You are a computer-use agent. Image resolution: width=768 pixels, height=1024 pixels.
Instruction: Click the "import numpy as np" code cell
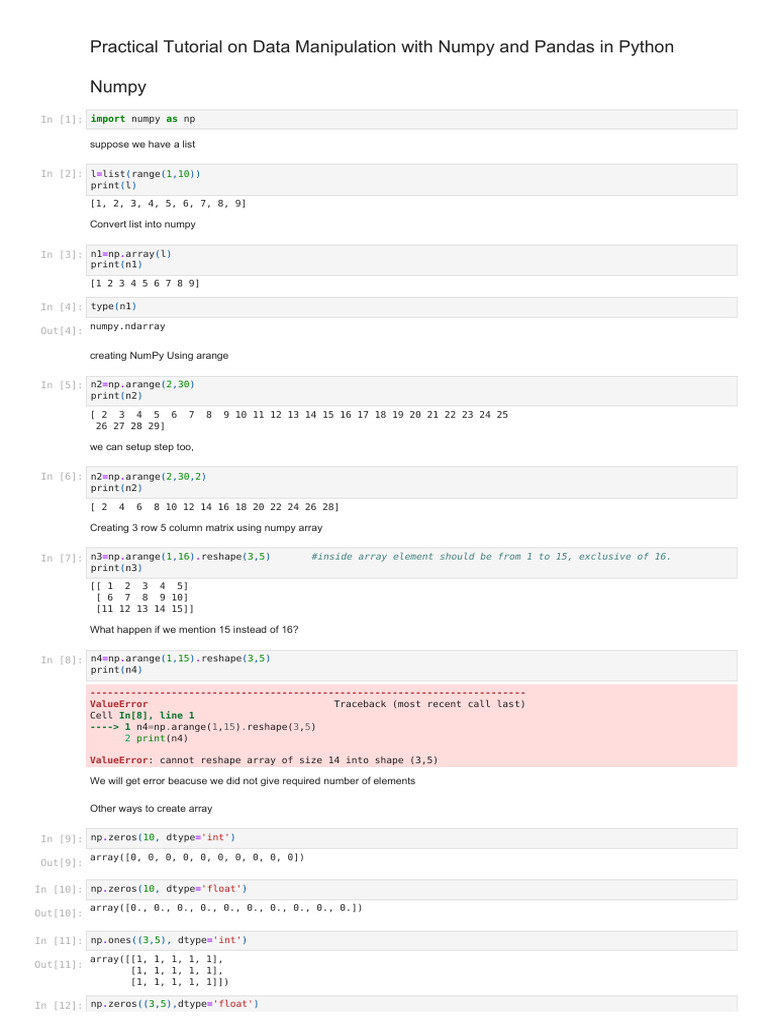pyautogui.click(x=412, y=119)
